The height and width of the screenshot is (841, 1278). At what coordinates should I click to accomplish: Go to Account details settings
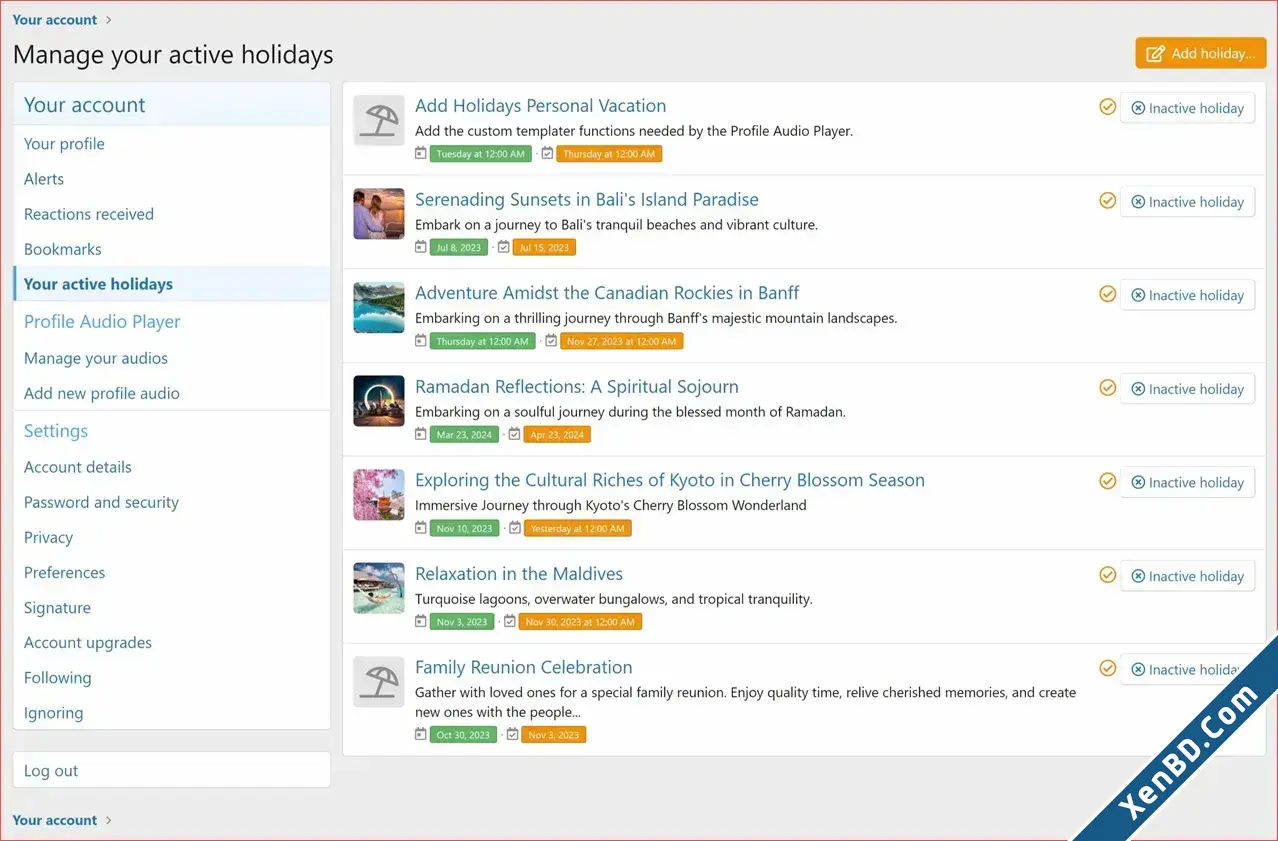78,467
